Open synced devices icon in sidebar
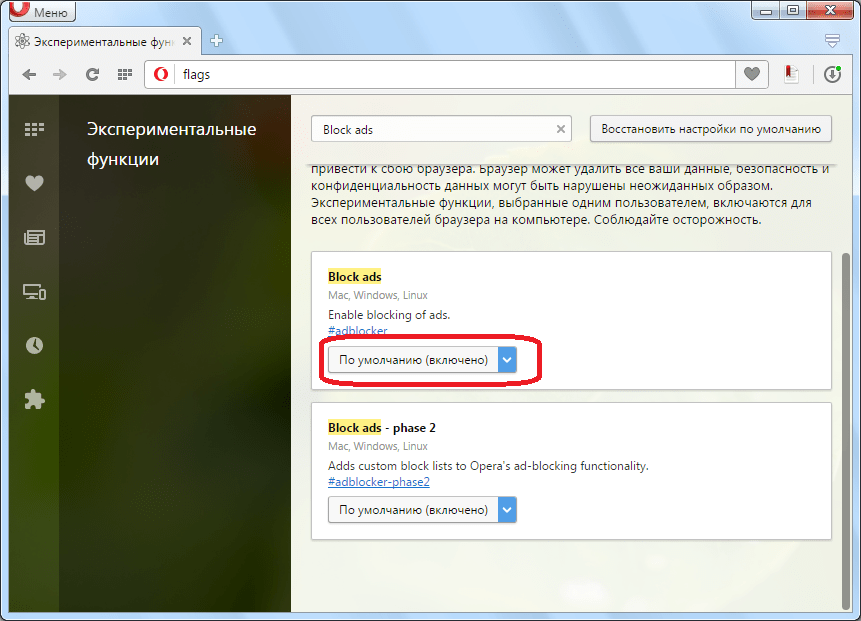The image size is (861, 621). [35, 292]
